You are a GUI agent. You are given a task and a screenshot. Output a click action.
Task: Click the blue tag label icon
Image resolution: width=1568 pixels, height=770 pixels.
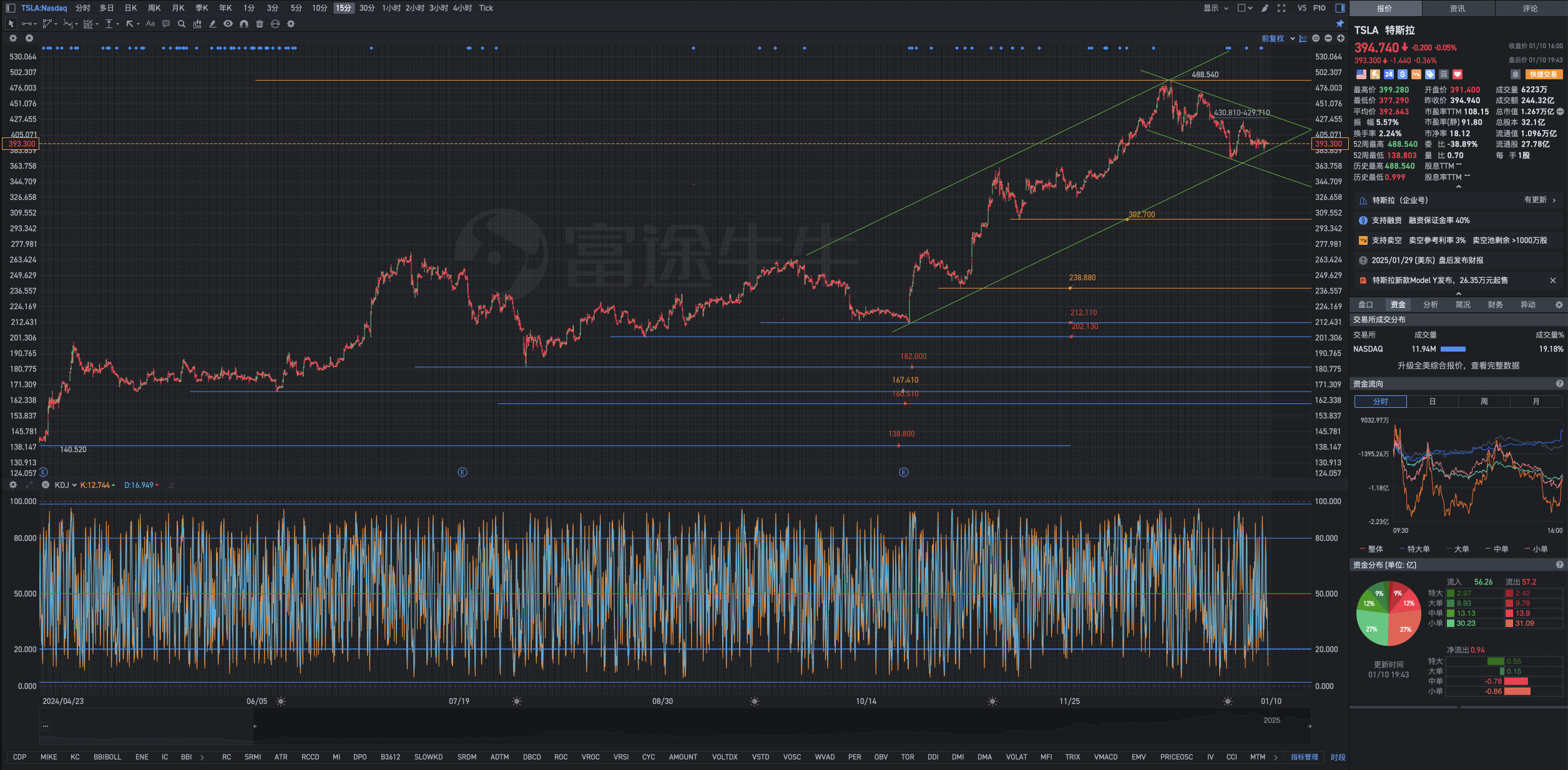pos(1430,74)
